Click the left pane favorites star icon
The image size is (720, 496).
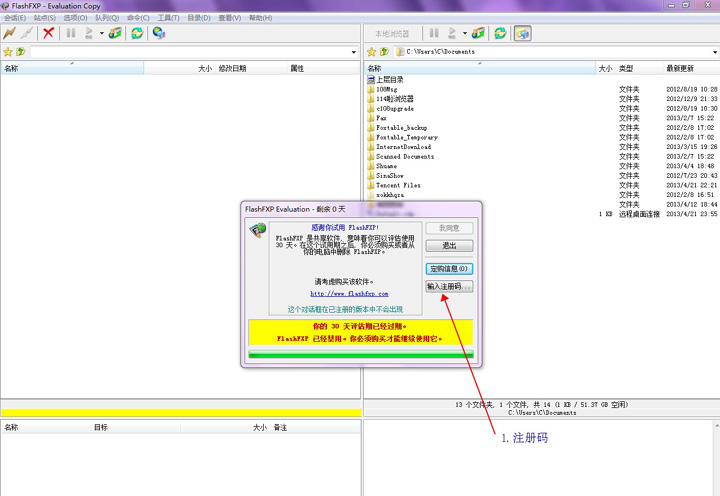click(8, 52)
